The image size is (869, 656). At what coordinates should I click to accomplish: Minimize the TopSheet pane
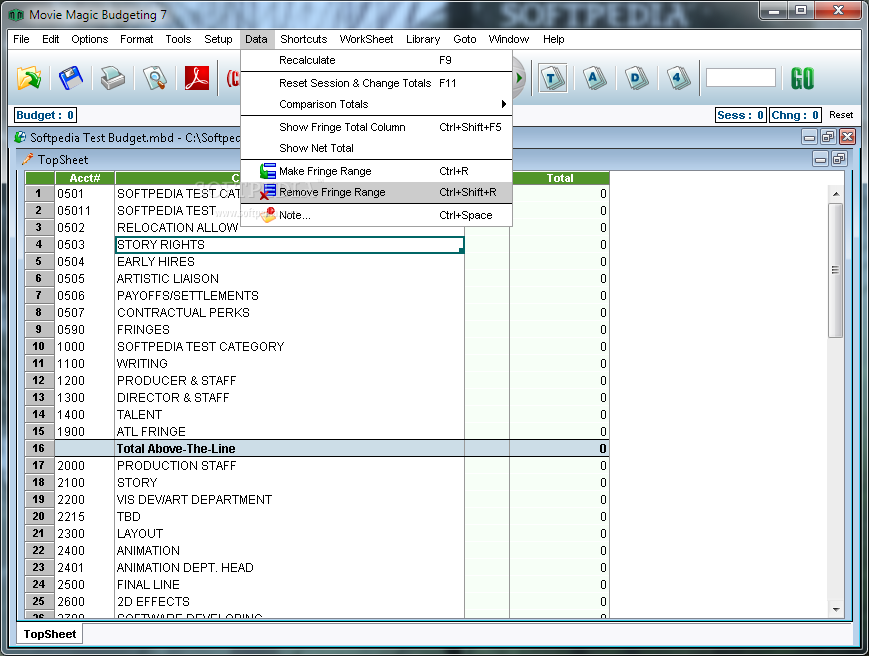[x=820, y=160]
